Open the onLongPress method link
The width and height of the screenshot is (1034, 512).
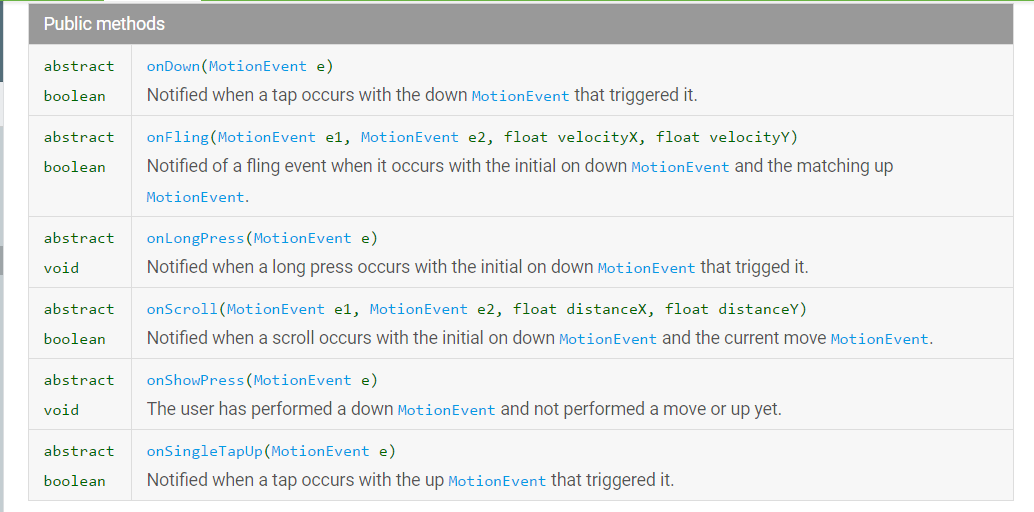point(194,238)
